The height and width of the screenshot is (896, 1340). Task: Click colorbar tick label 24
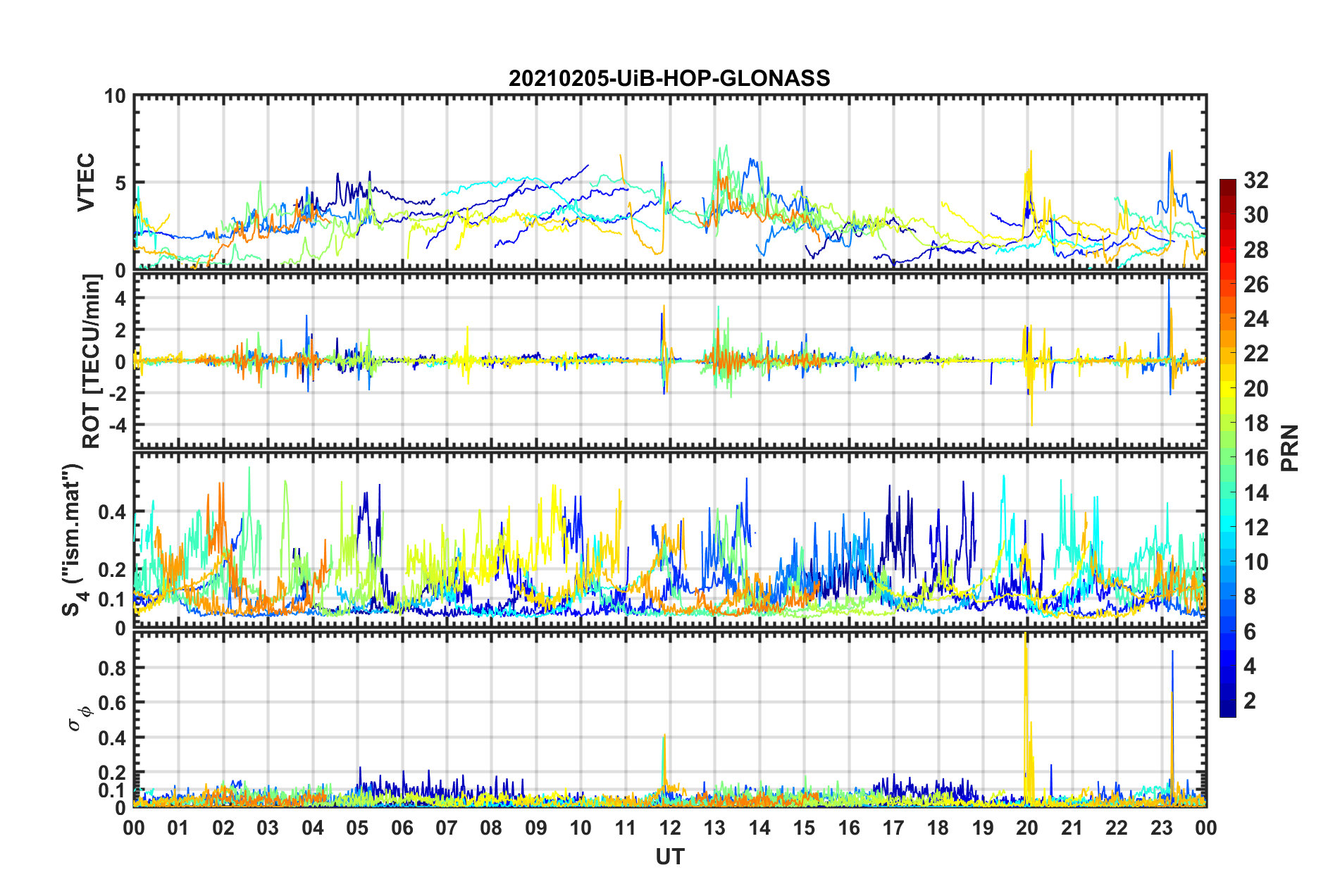coord(1255,319)
